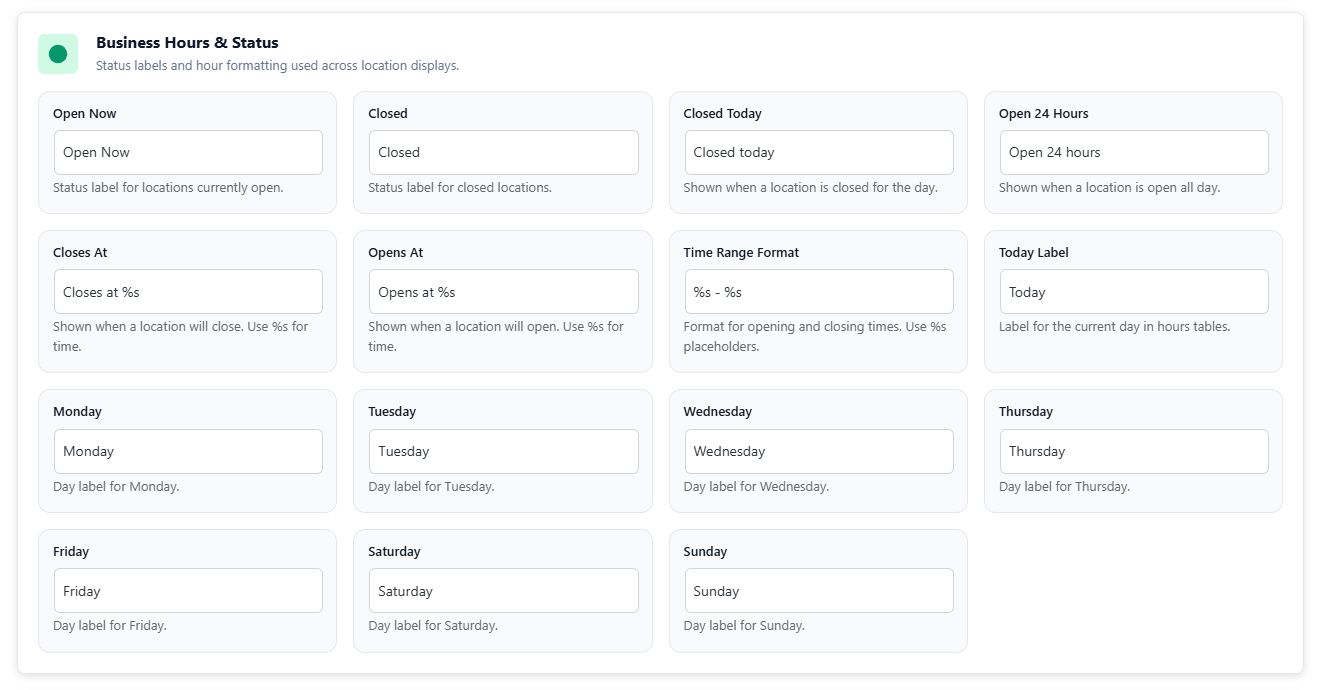Focus the Wednesday day label field

[x=819, y=452]
